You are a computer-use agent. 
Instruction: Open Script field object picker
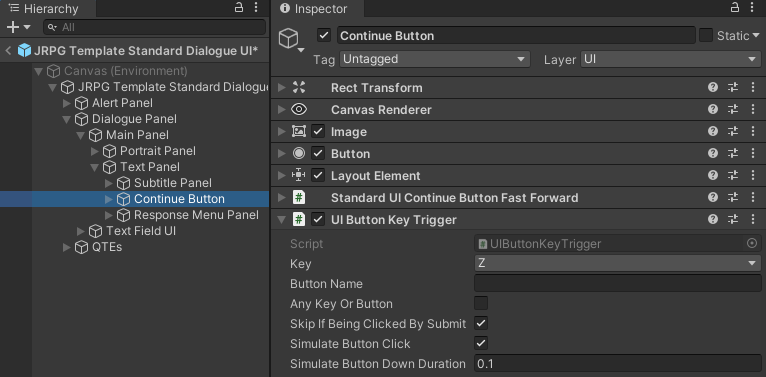752,243
